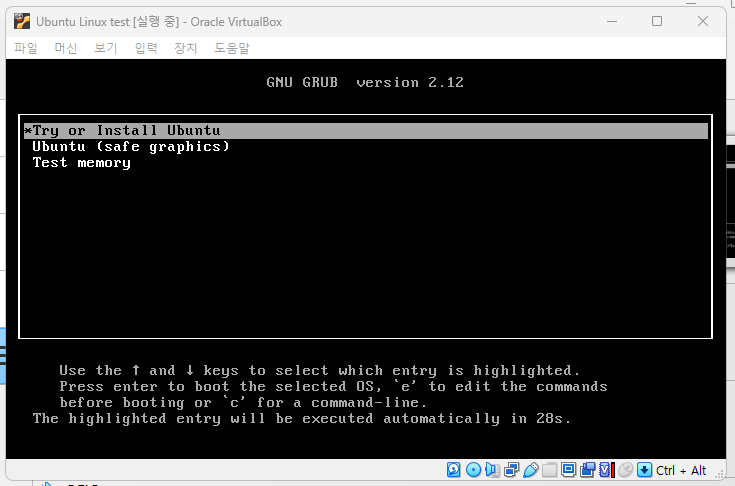Screen dimensions: 735x486
Task: Close the Ubuntu Linux test VM window
Action: coord(703,22)
